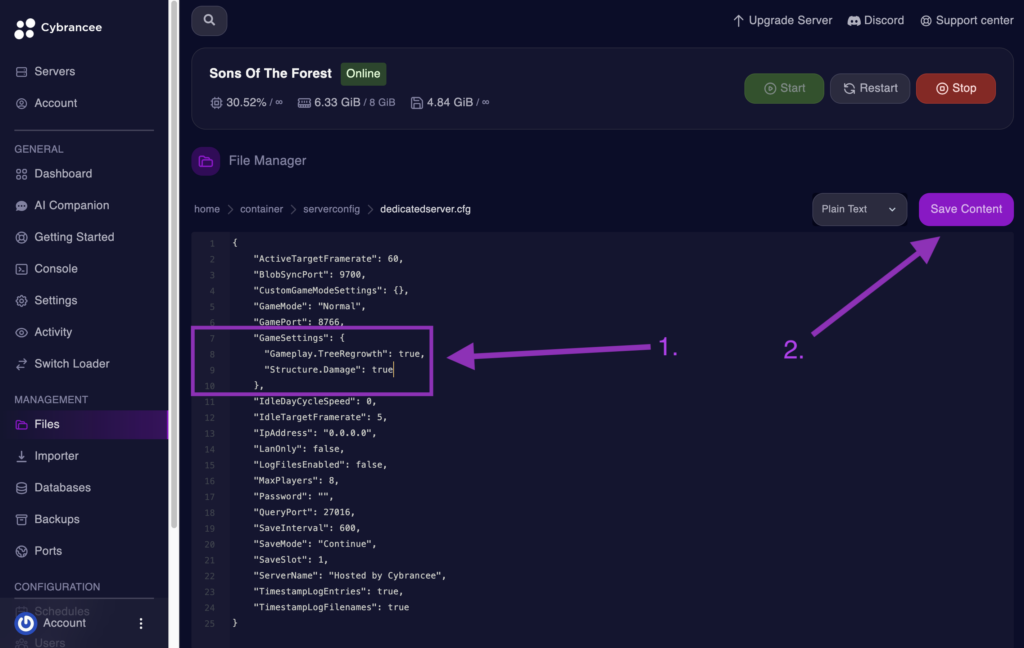Open the Upgrade Server link
Viewport: 1024px width, 648px height.
tap(782, 21)
